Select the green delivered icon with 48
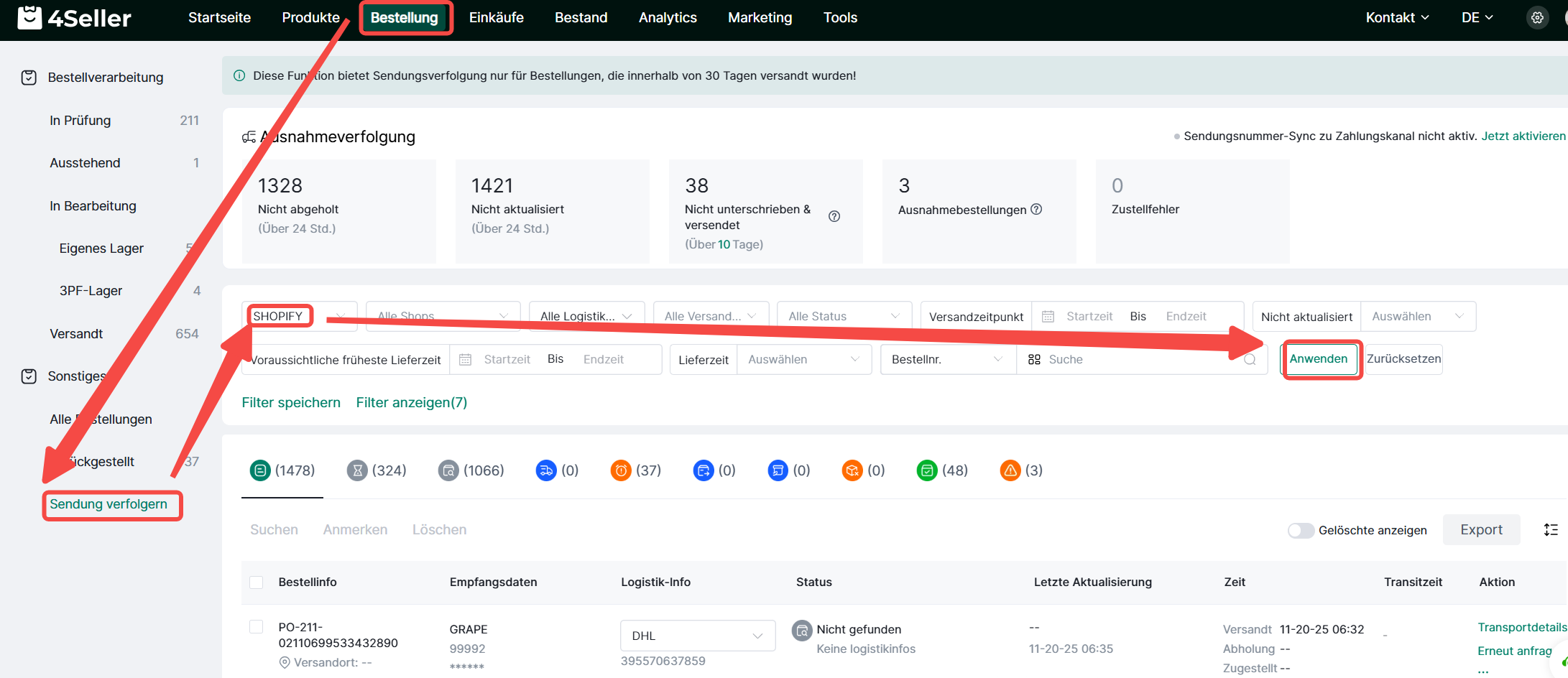Screen dimensions: 1568x678 (x=927, y=470)
